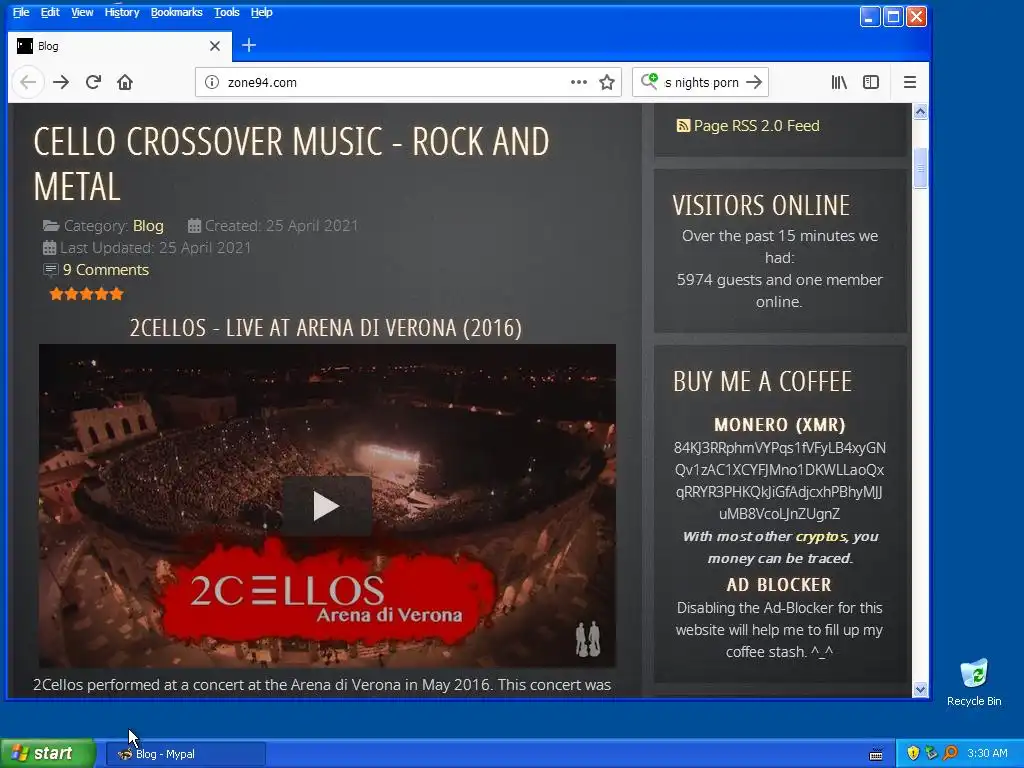This screenshot has height=768, width=1024.
Task: Open the browser home page
Action: click(x=125, y=82)
